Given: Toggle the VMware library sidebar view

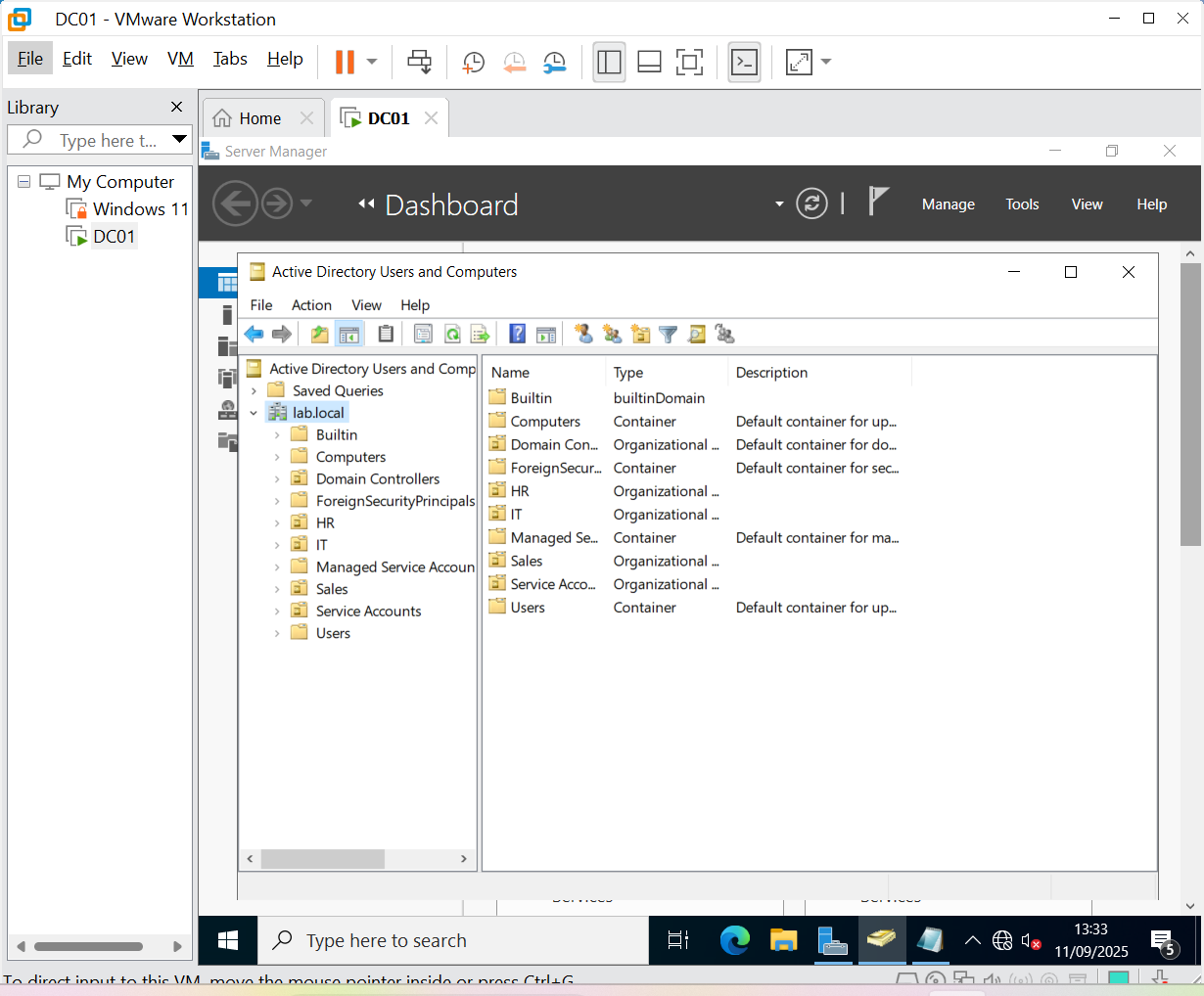Looking at the screenshot, I should 609,62.
